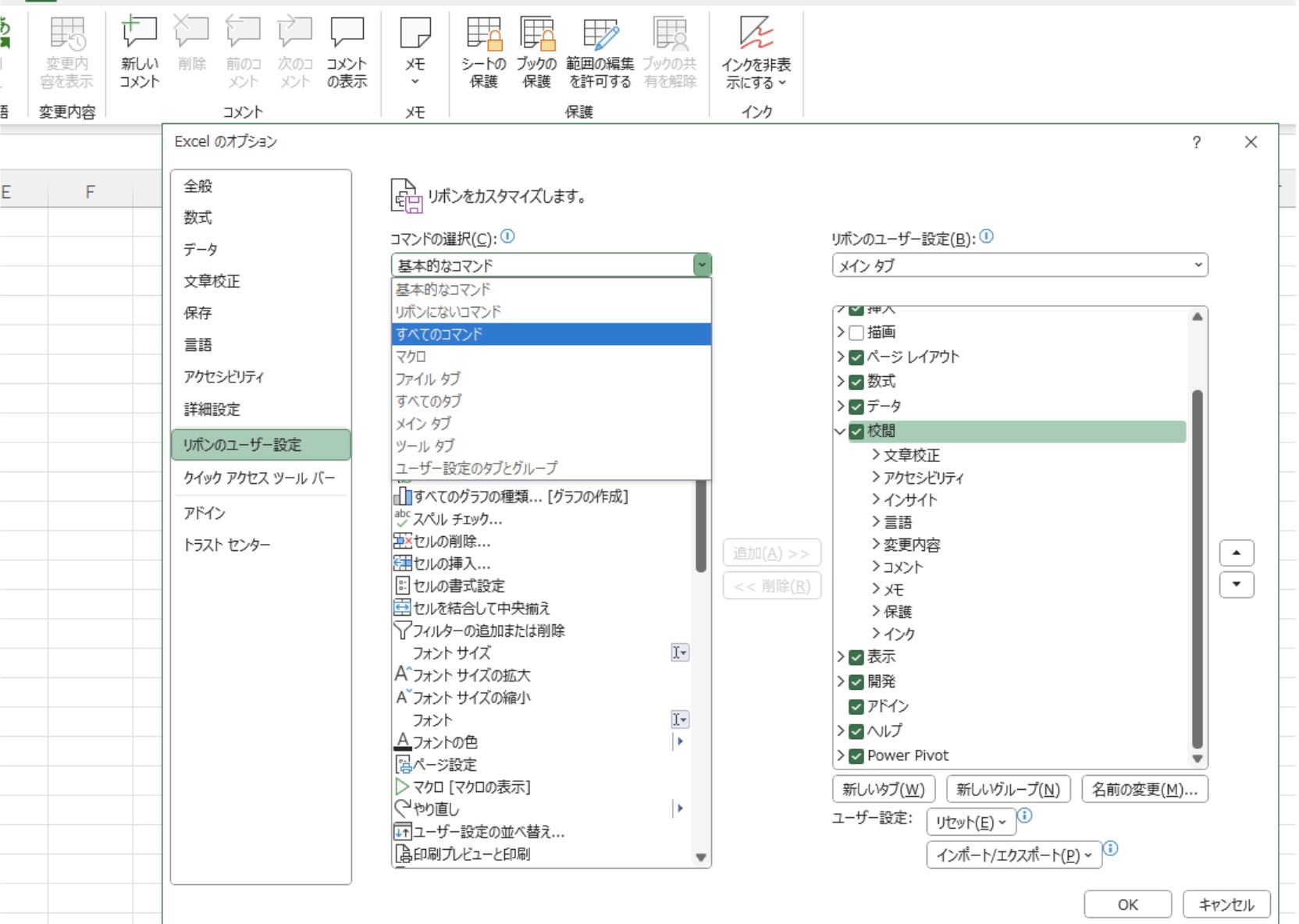Select the フィルターの追加または削除 funnel icon
This screenshot has height=924, width=1299.
point(402,631)
